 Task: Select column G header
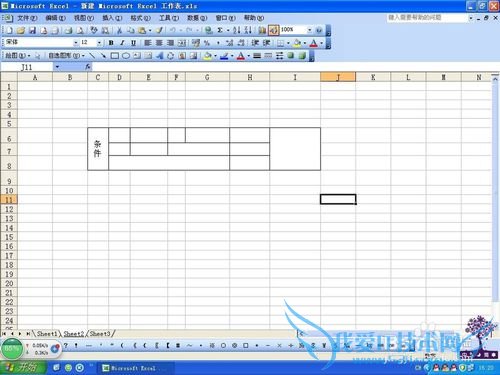(207, 77)
